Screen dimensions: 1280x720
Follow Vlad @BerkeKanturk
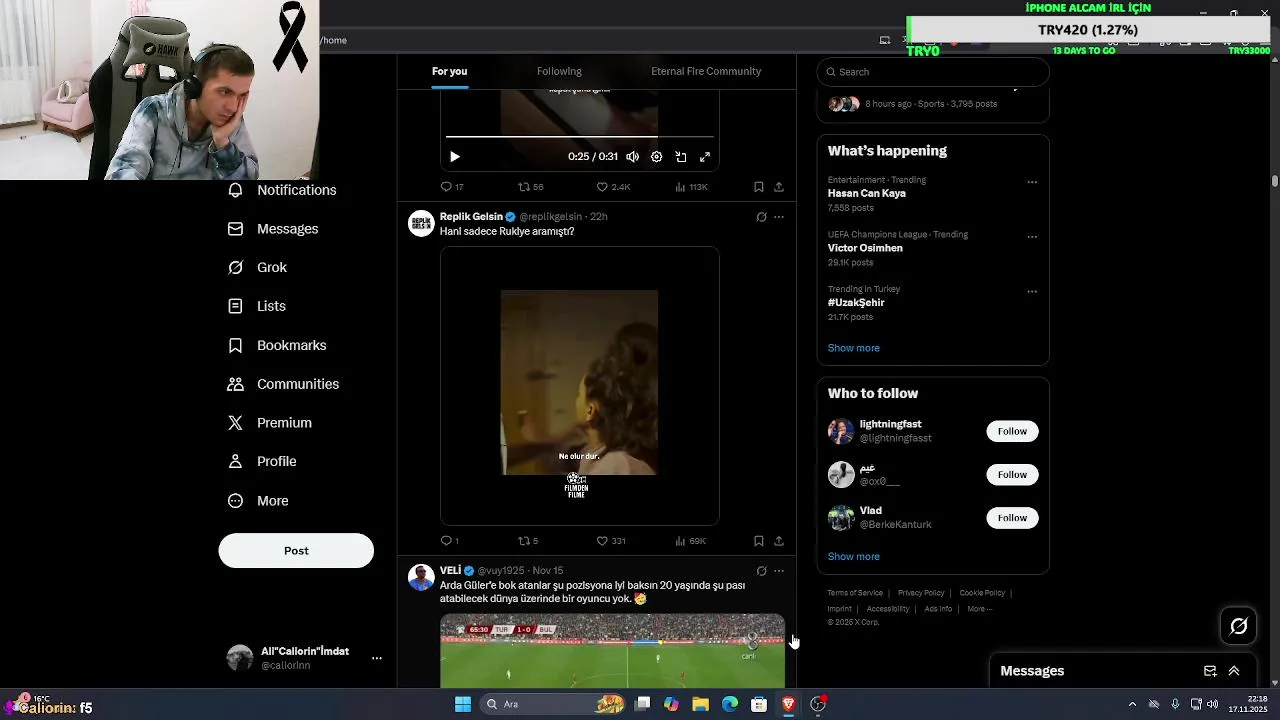tap(1012, 518)
